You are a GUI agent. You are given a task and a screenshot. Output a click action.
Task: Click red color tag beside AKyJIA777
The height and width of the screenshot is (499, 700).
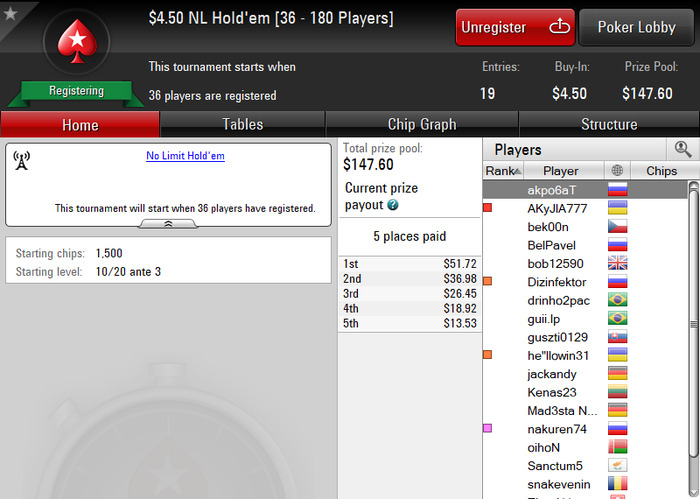[488, 208]
